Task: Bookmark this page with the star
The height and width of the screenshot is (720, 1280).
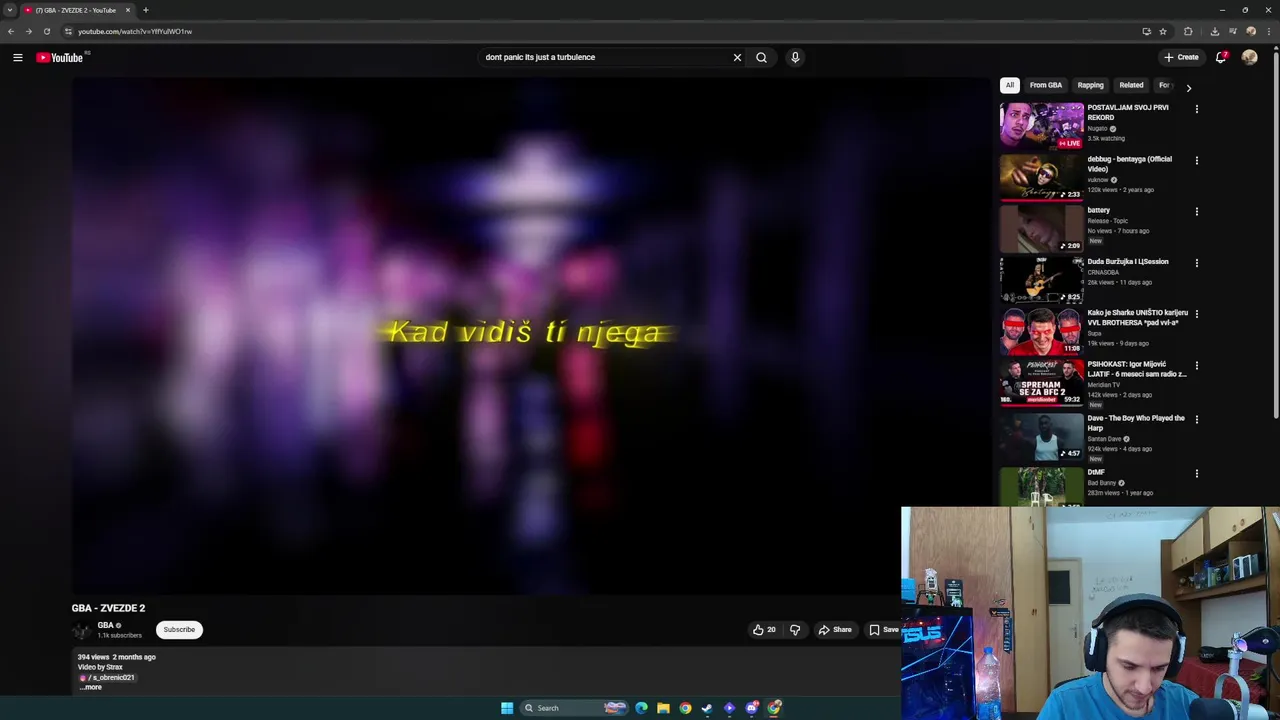Action: pos(1162,31)
